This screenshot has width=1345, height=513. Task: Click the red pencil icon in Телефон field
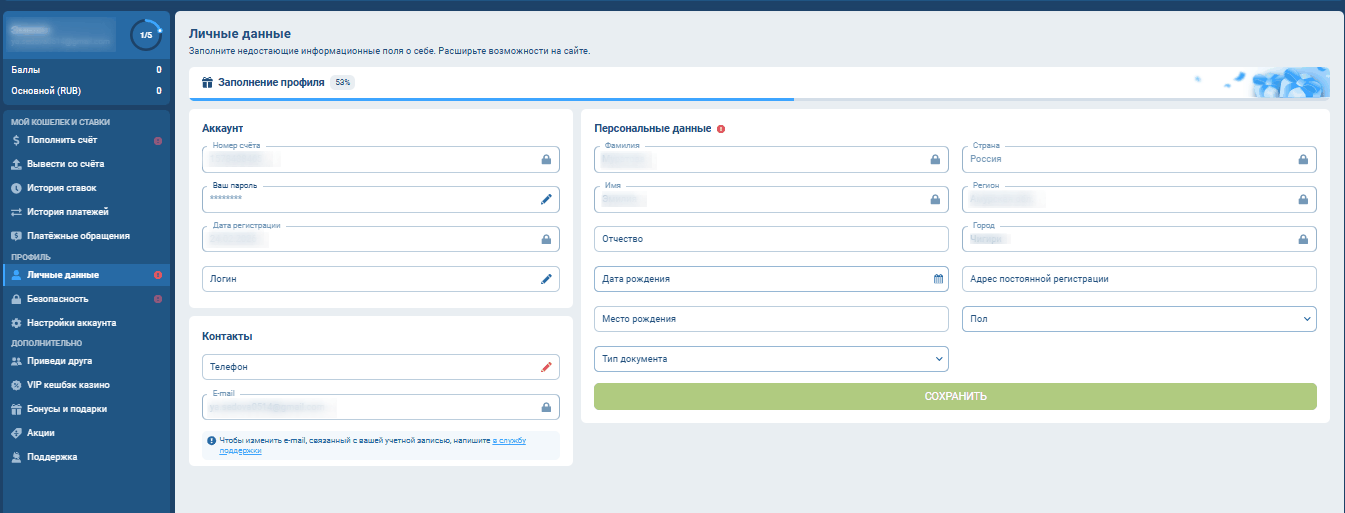(x=546, y=367)
